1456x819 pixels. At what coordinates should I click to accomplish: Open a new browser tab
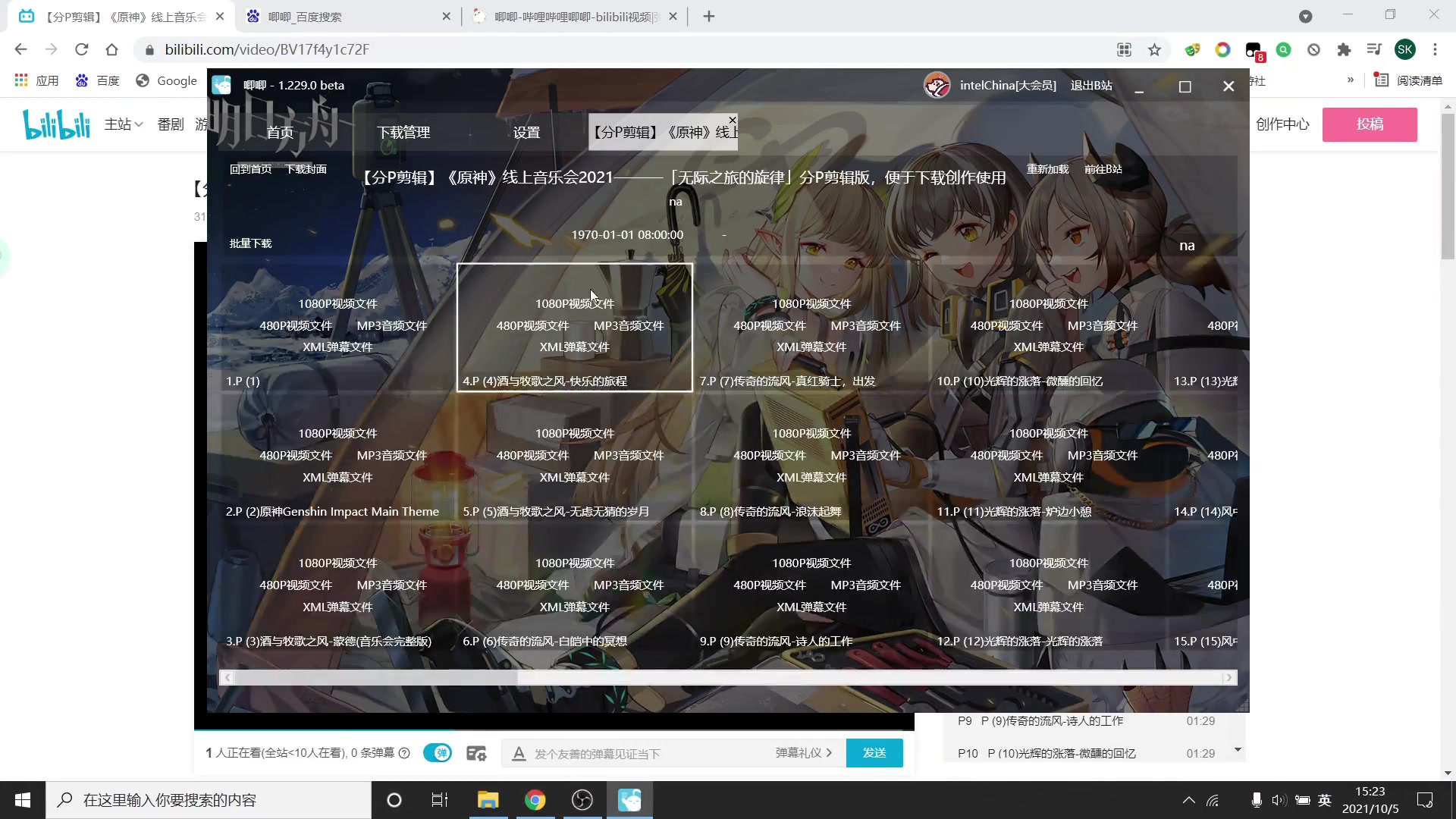(x=709, y=17)
